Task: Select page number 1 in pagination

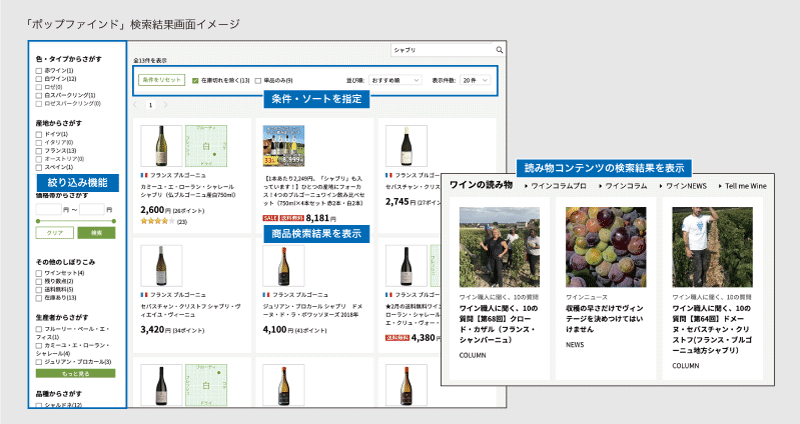Action: pyautogui.click(x=151, y=105)
